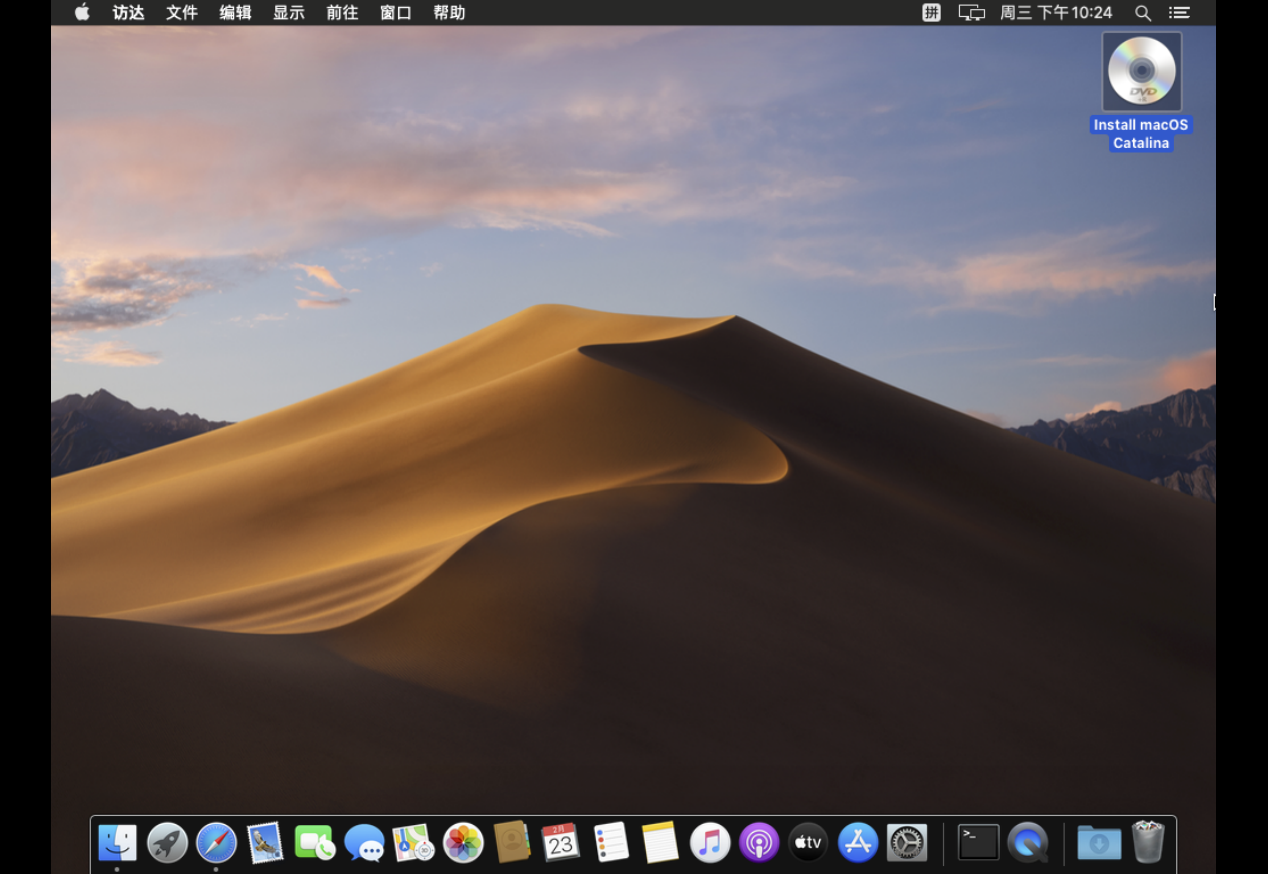Open Calendar icon showing 23
This screenshot has height=874, width=1268.
click(561, 843)
